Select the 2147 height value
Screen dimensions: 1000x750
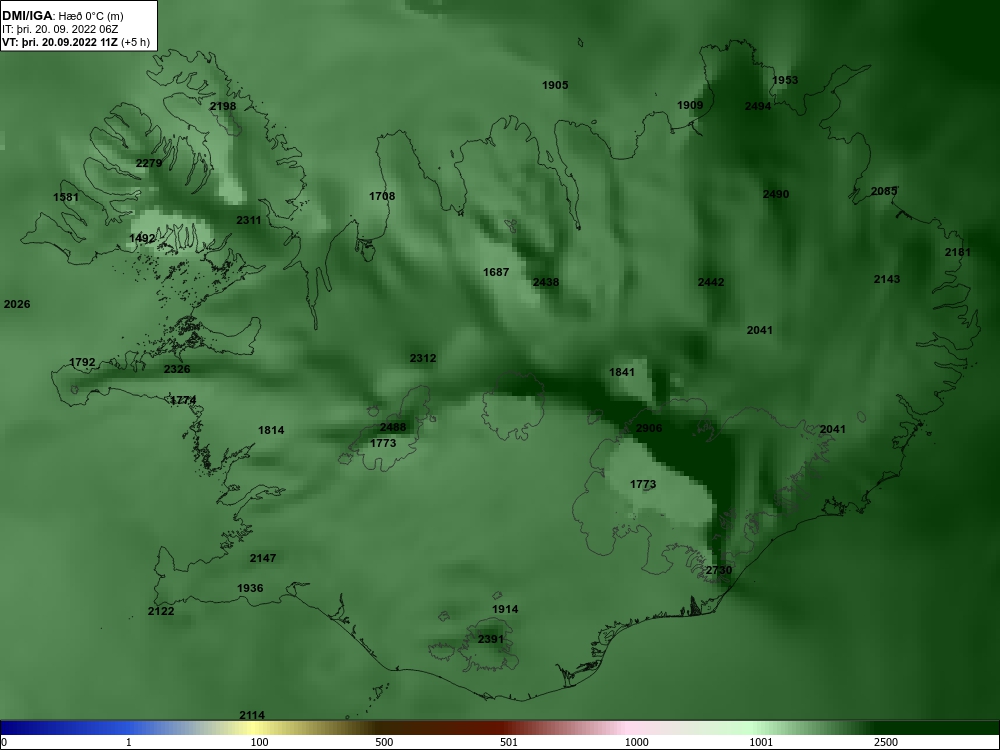tap(263, 558)
